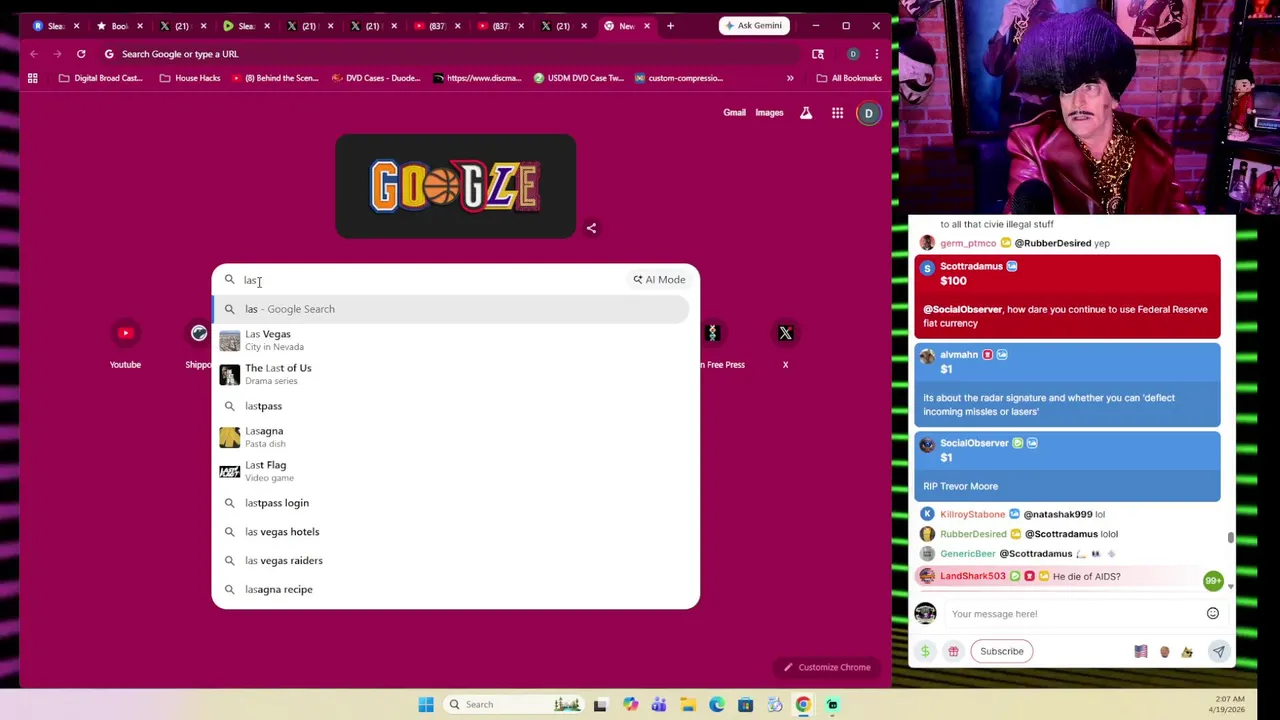This screenshot has height=720, width=1280.
Task: Send chat message with paper plane icon
Action: (x=1218, y=651)
